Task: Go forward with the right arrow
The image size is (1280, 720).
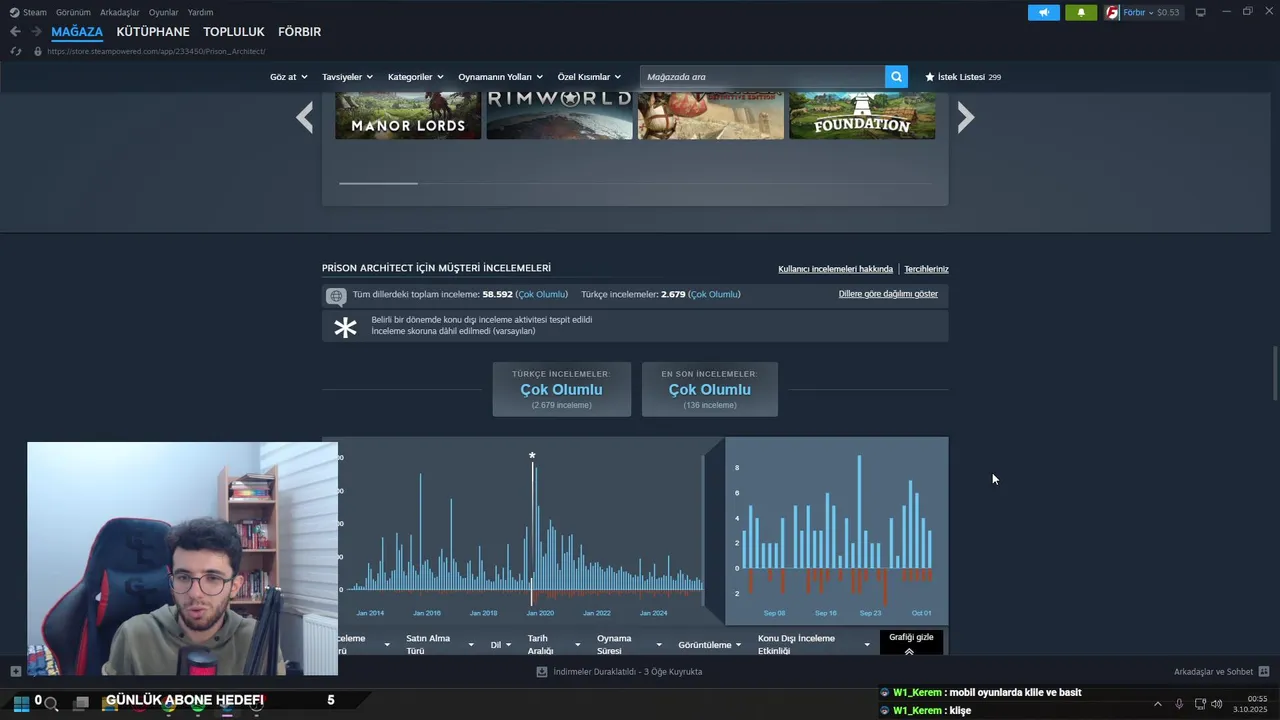Action: click(x=36, y=32)
